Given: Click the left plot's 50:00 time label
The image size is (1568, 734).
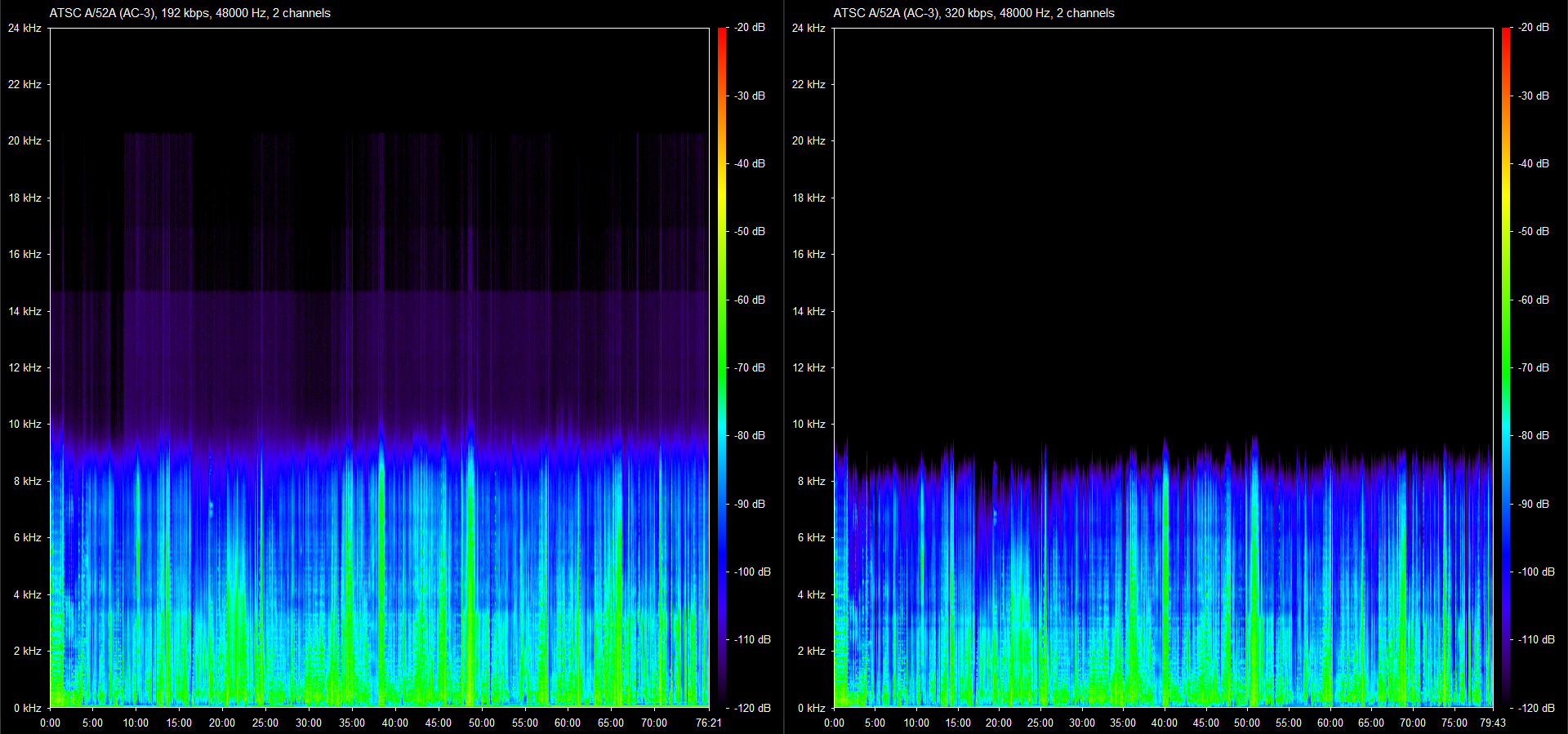Looking at the screenshot, I should (482, 723).
